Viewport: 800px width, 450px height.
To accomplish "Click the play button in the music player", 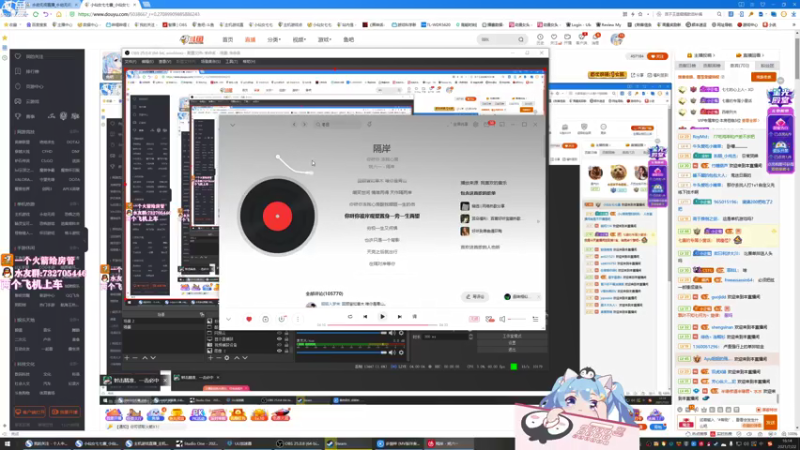I will click(382, 317).
